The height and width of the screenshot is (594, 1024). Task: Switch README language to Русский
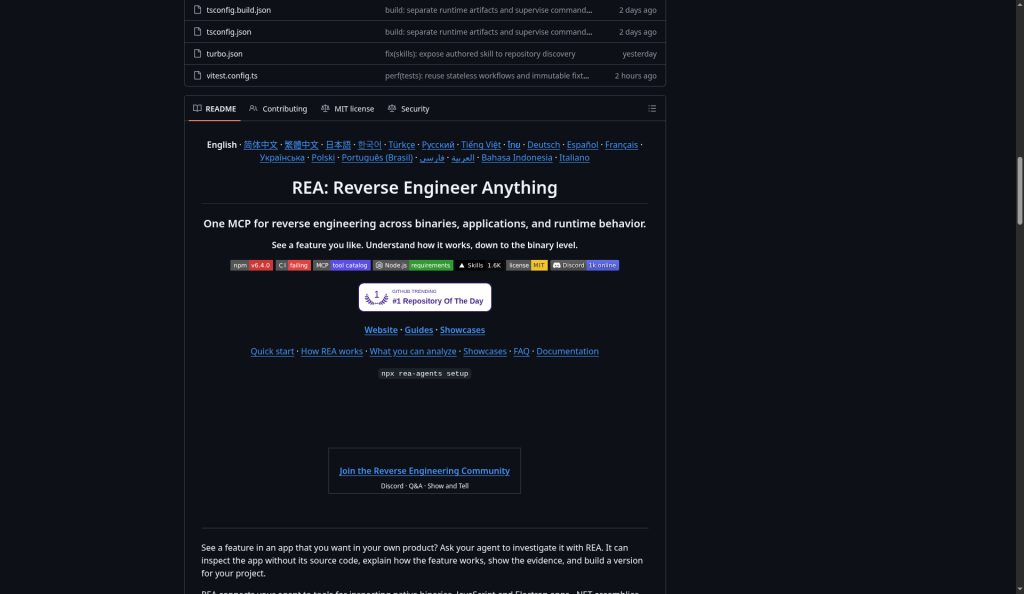pos(438,145)
